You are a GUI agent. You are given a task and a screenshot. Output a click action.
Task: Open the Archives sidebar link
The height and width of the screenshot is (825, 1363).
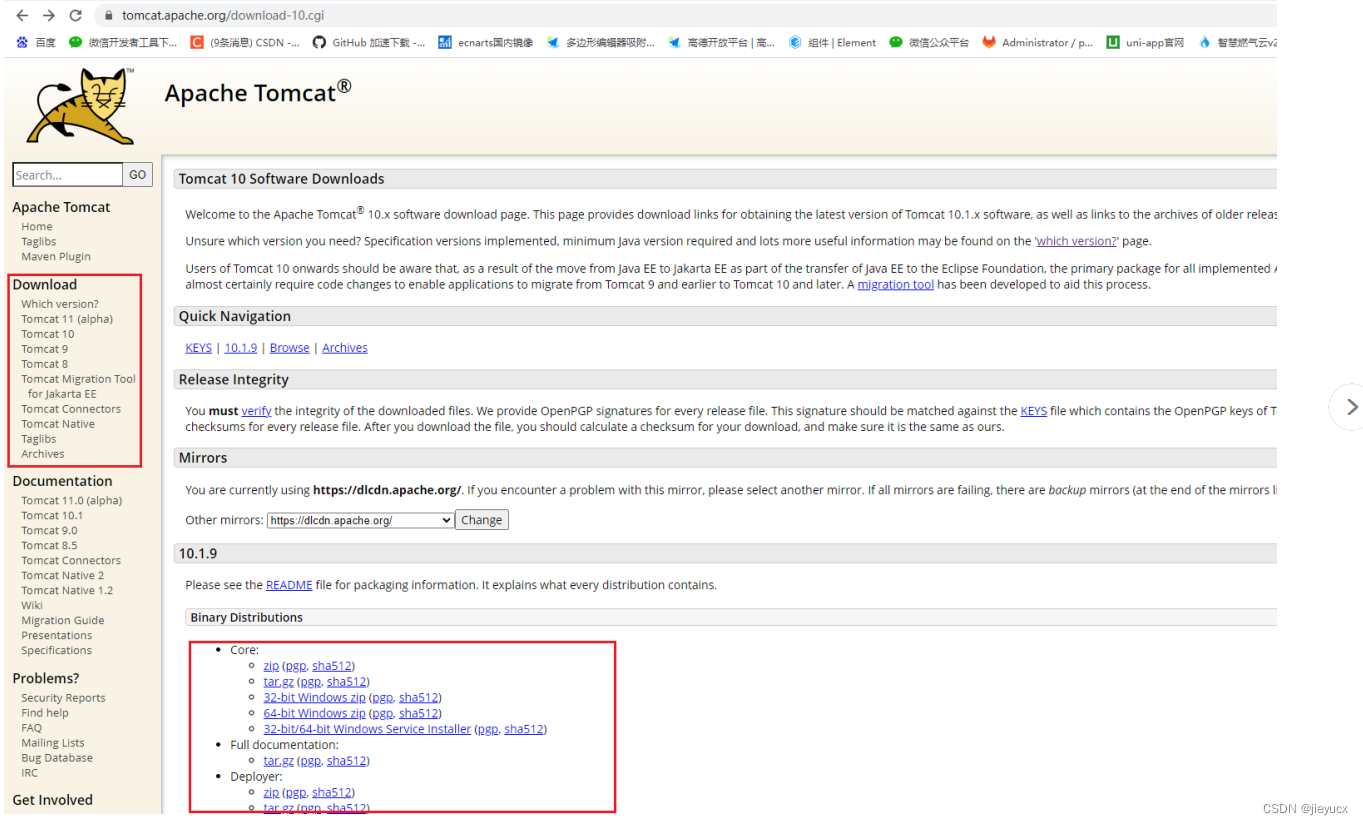click(x=43, y=454)
